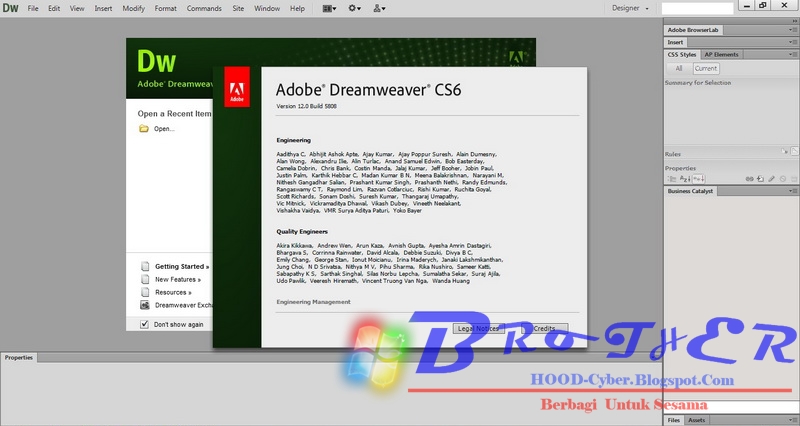Image resolution: width=800 pixels, height=426 pixels.
Task: Open the Format menu
Action: point(166,8)
